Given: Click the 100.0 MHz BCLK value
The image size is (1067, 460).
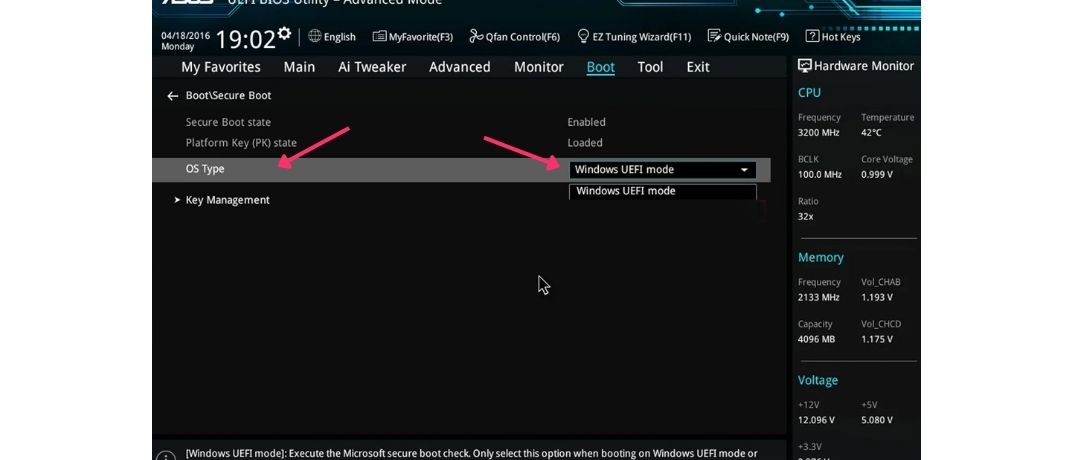Looking at the screenshot, I should point(819,175).
